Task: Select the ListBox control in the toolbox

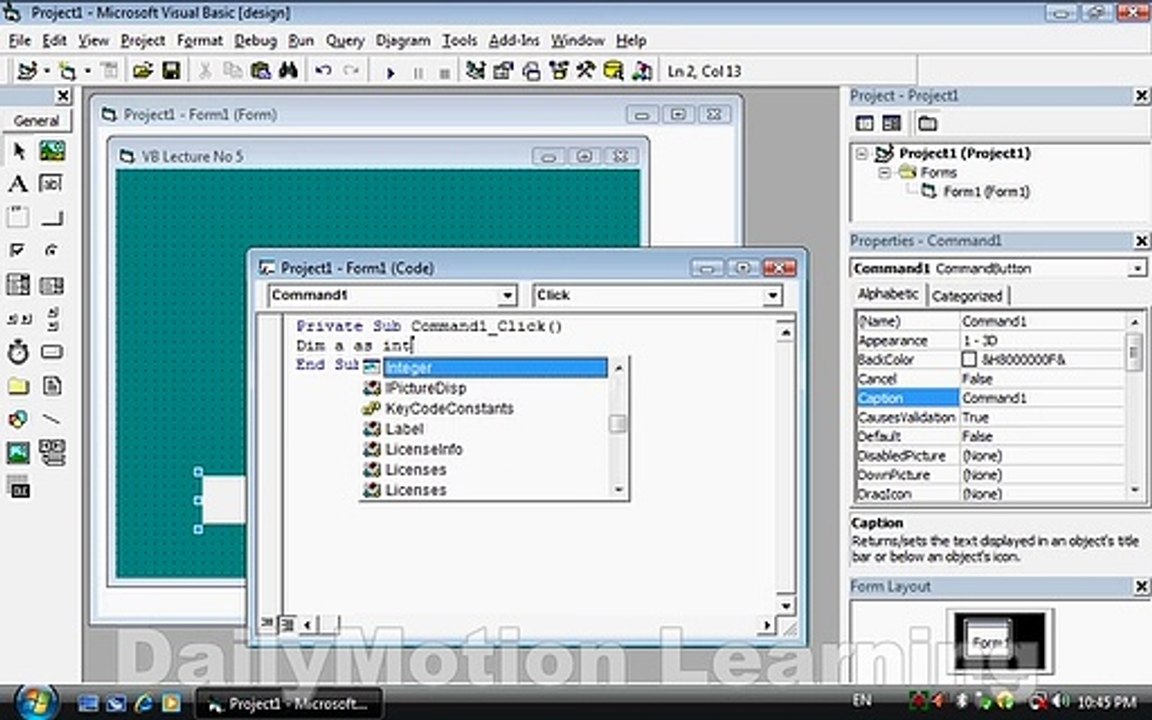Action: pos(51,285)
